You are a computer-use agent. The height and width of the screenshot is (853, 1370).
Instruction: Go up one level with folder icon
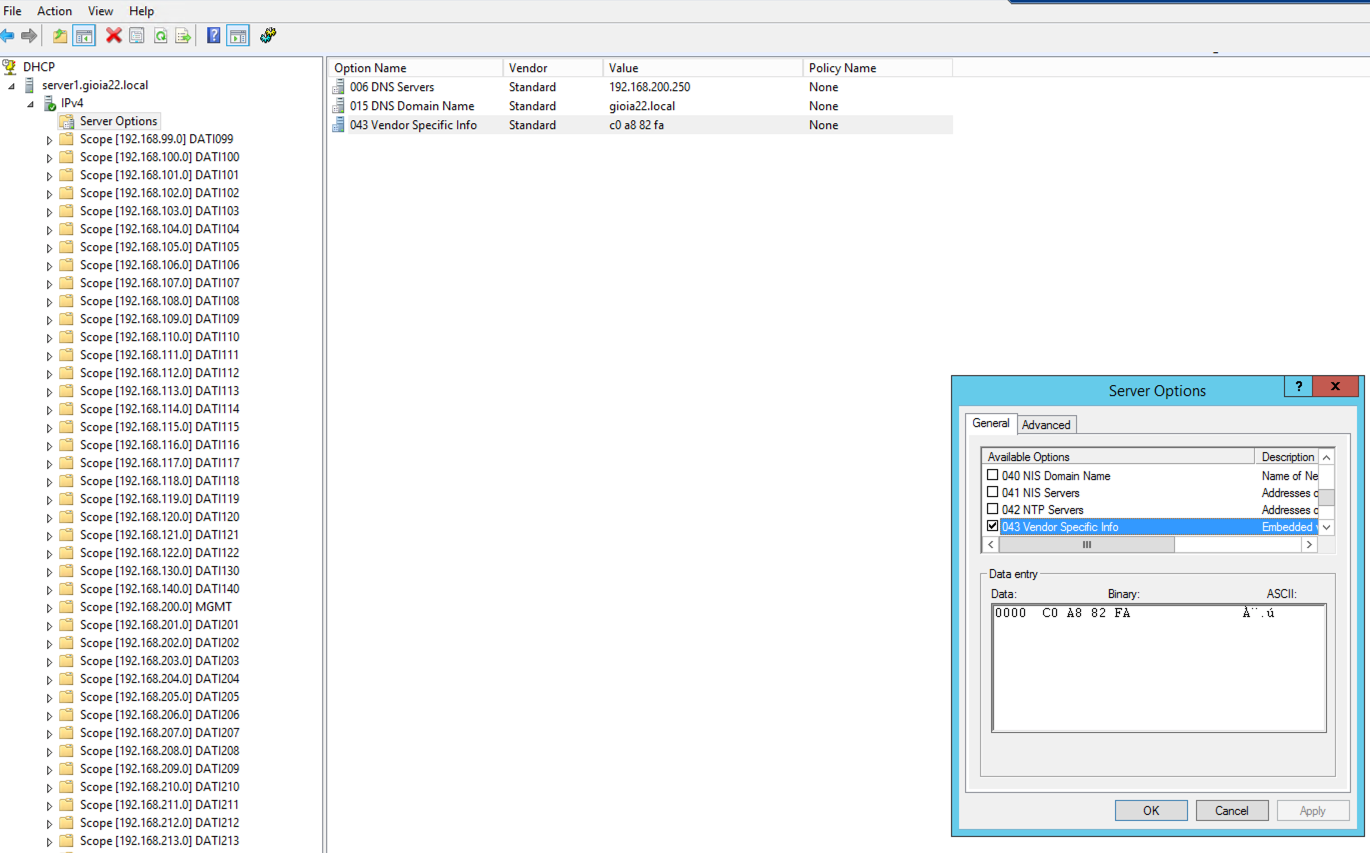tap(60, 36)
